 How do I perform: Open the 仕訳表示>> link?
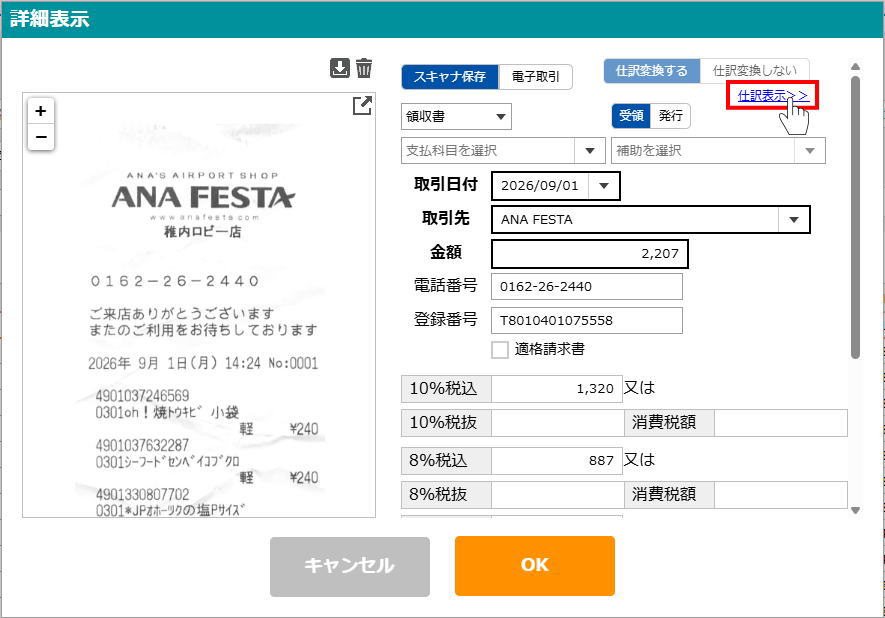click(x=771, y=95)
